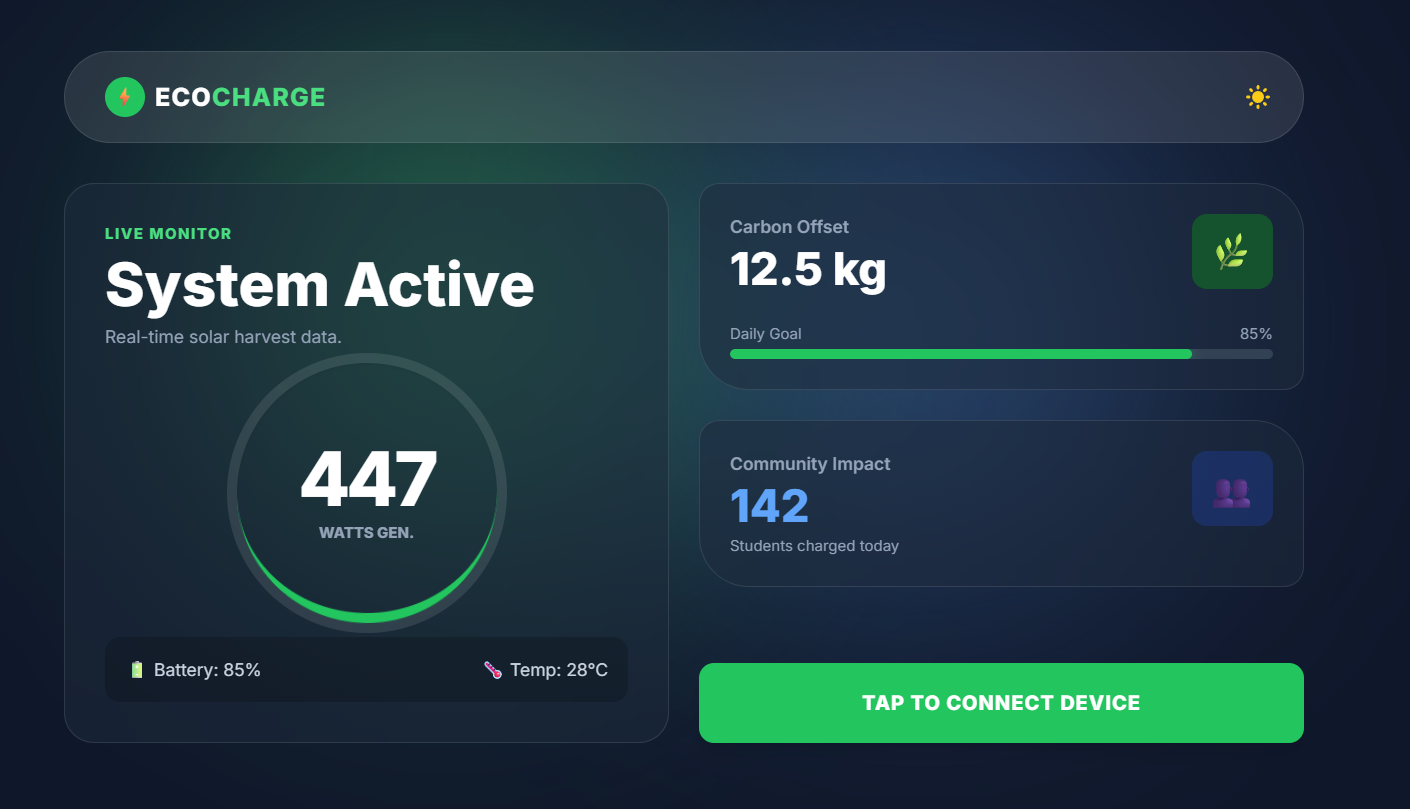This screenshot has height=809, width=1410.
Task: Click the Temp: 28°C status text
Action: (558, 670)
